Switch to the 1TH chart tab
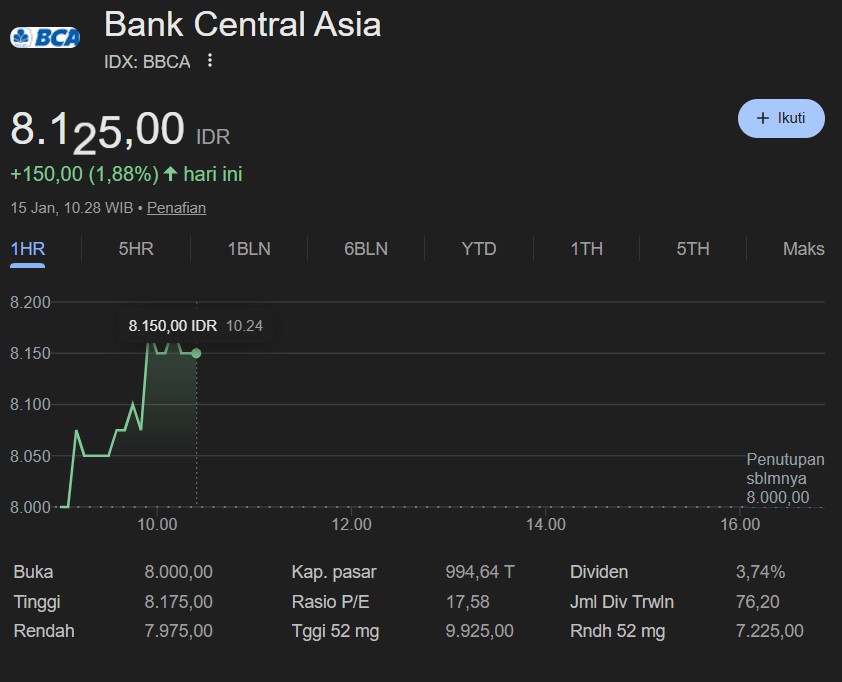Screen dimensions: 842x682 [x=587, y=249]
